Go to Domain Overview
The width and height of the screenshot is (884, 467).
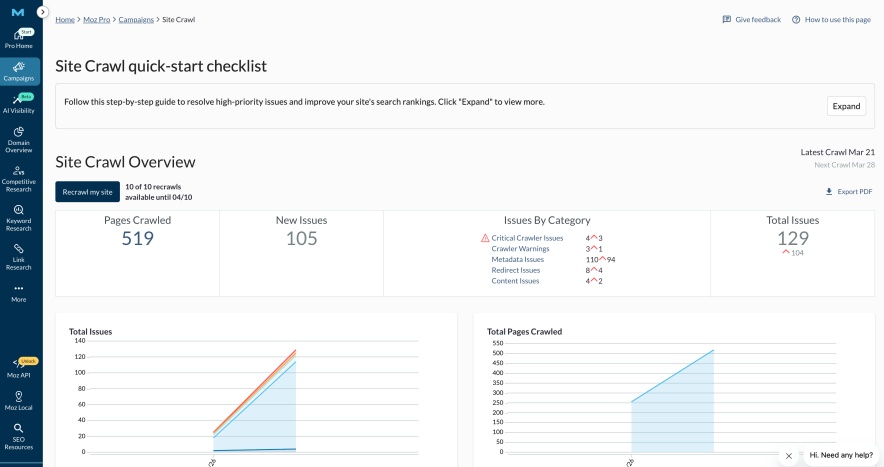pos(19,140)
